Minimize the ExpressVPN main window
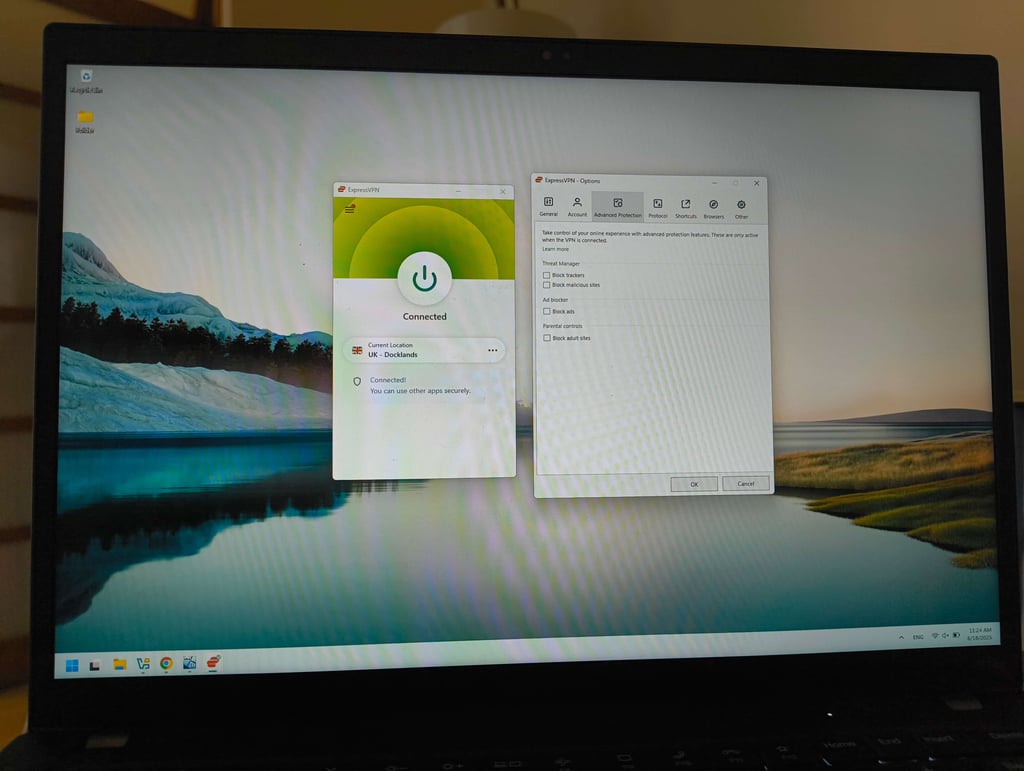1024x771 pixels. (458, 191)
